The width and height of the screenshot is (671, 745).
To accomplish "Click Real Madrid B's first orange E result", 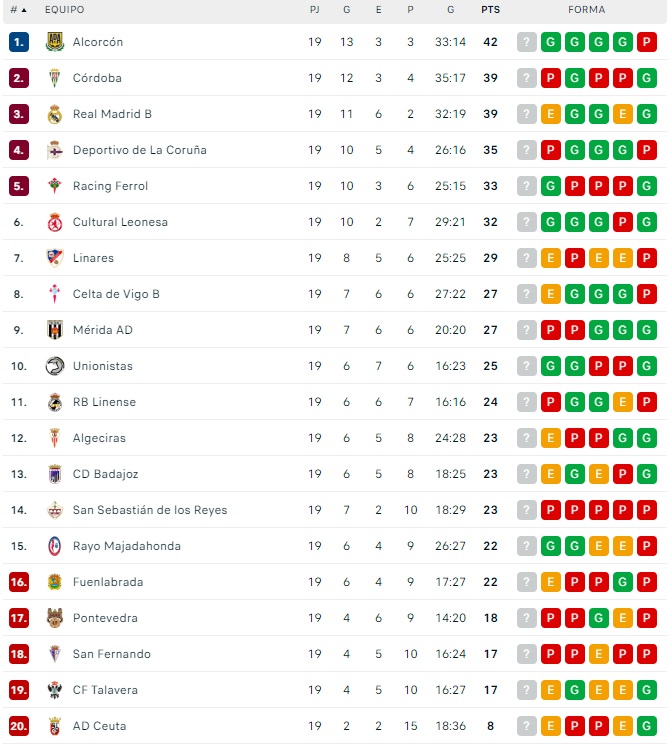I will 551,114.
